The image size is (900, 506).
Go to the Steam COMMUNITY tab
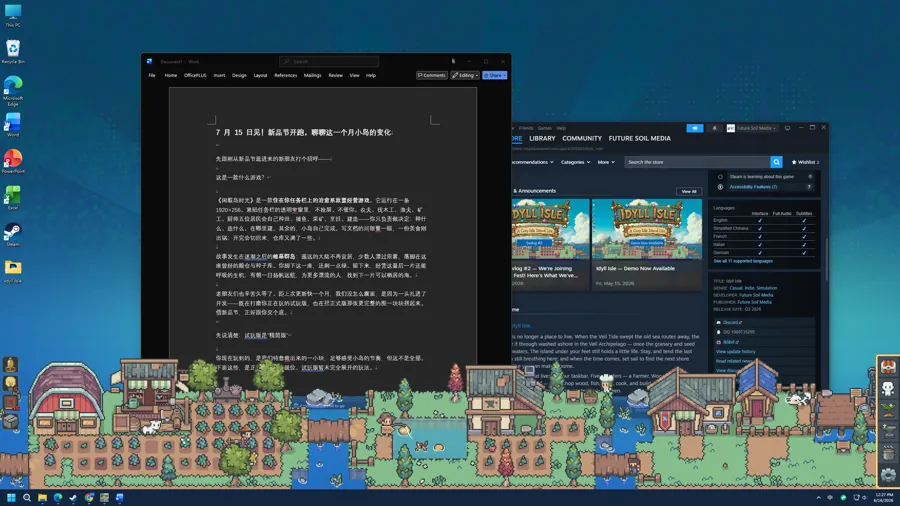582,138
